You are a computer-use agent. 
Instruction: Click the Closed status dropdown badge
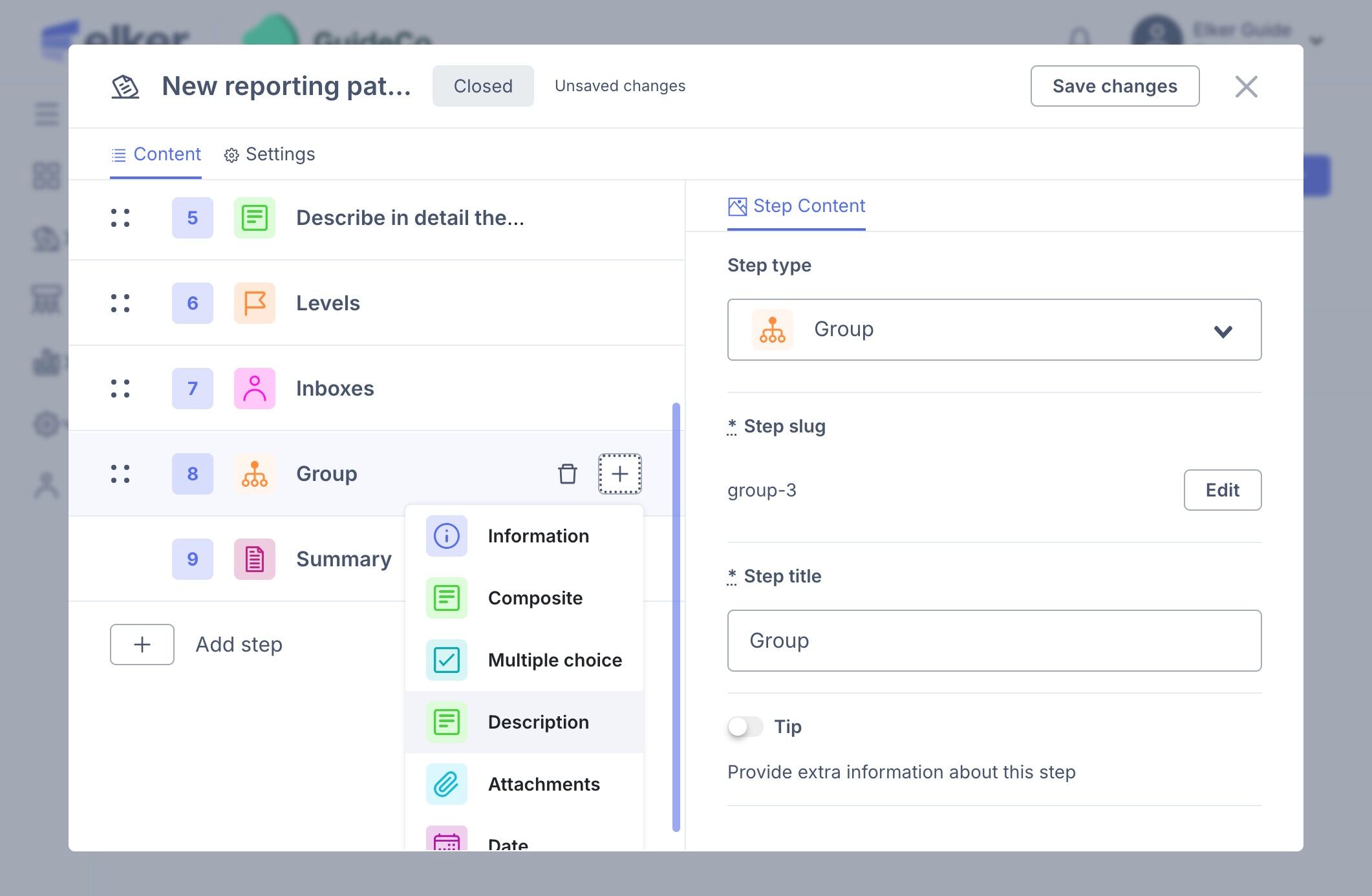click(x=483, y=86)
